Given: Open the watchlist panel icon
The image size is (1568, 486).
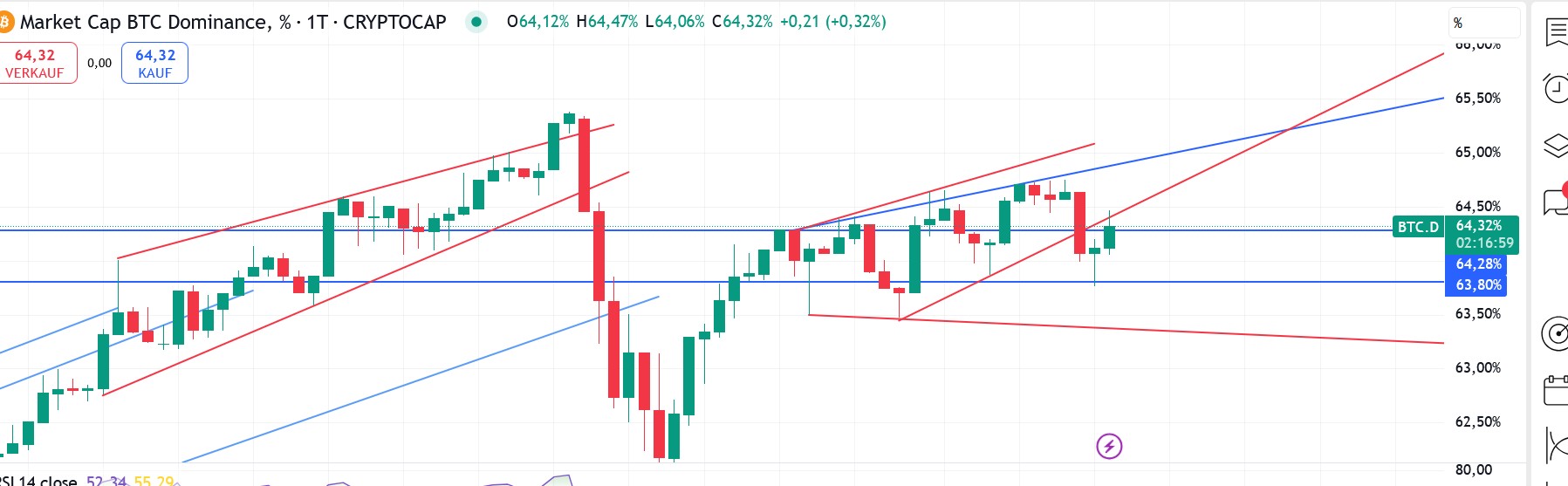Looking at the screenshot, I should (1556, 32).
